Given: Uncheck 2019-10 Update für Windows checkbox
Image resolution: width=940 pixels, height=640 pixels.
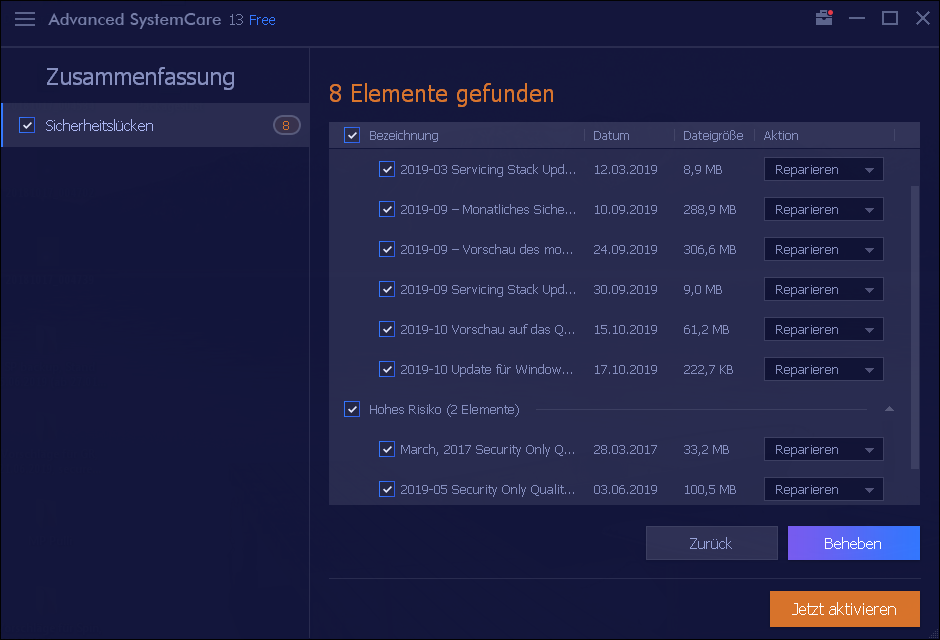Looking at the screenshot, I should pyautogui.click(x=387, y=369).
